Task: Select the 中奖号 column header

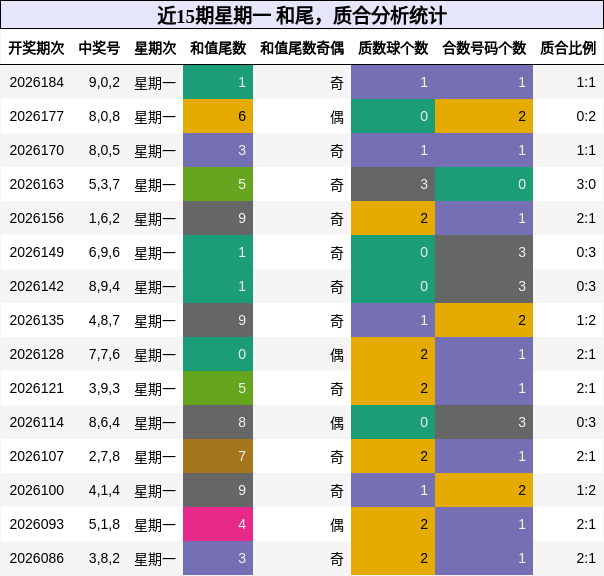Action: tap(99, 48)
